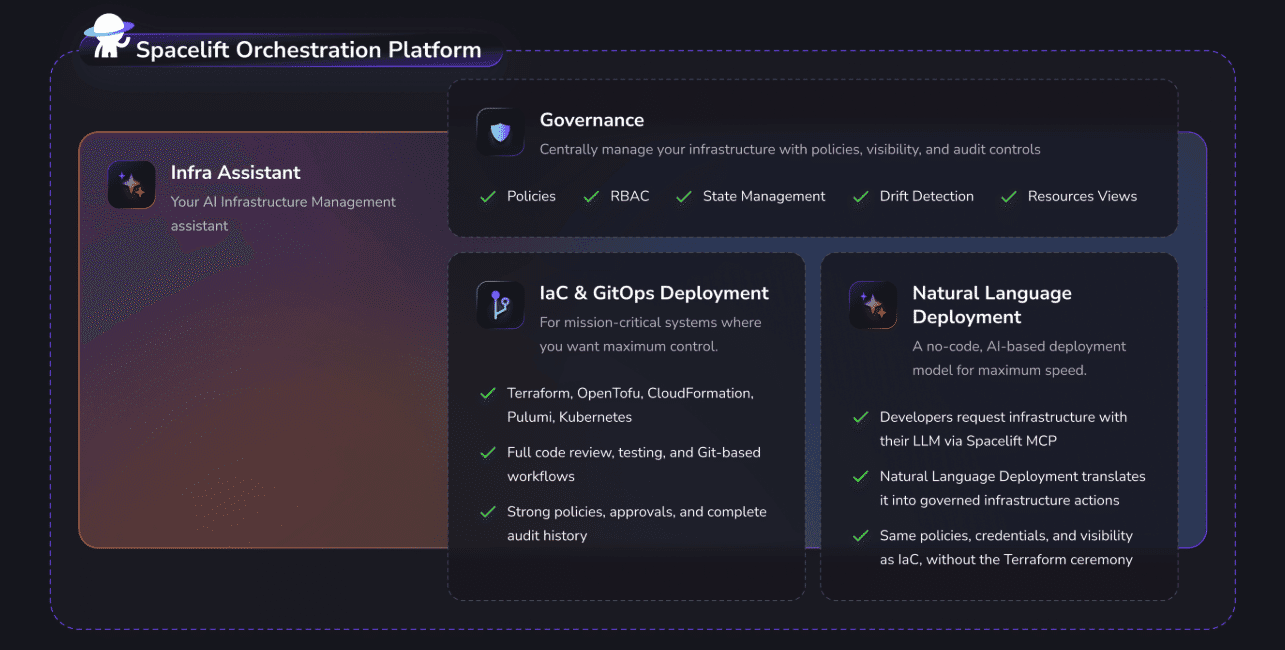Click the checkmark beside Full code review
This screenshot has width=1285, height=650.
coord(488,453)
